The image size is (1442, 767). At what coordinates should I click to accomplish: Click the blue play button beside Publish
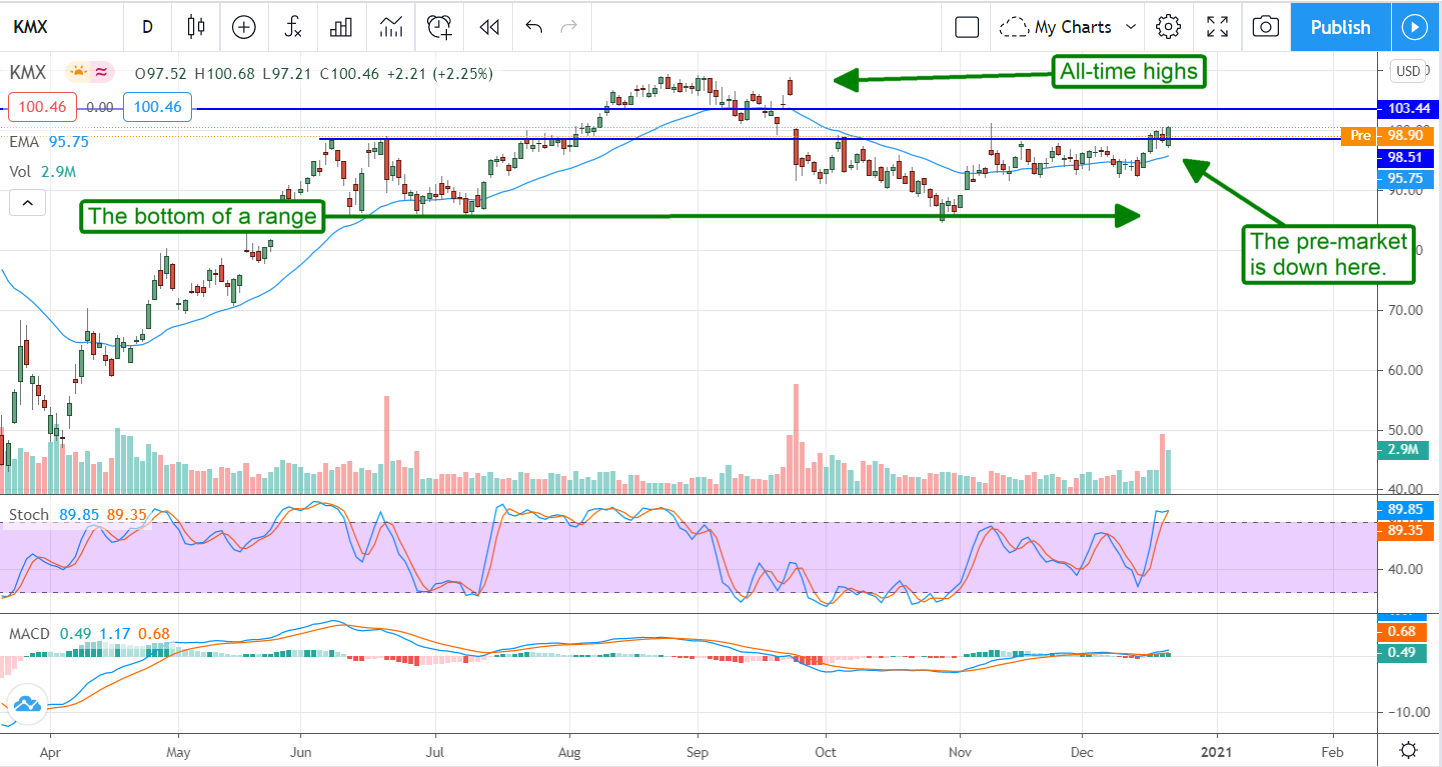click(1414, 27)
